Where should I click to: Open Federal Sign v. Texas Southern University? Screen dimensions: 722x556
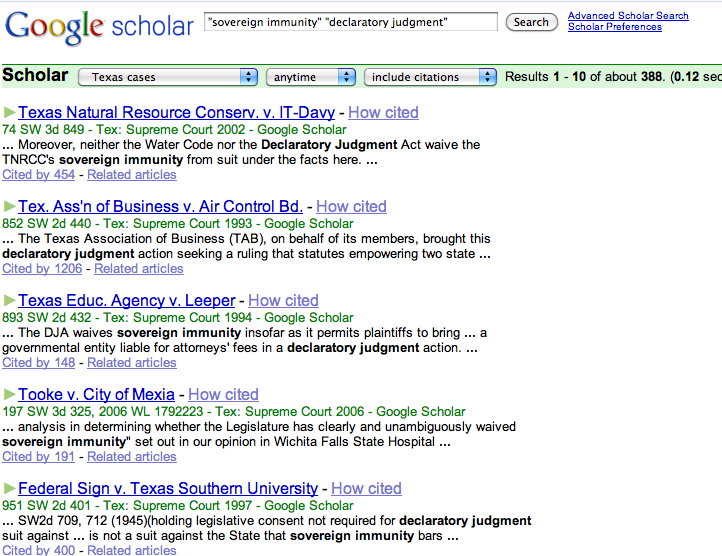tap(168, 488)
